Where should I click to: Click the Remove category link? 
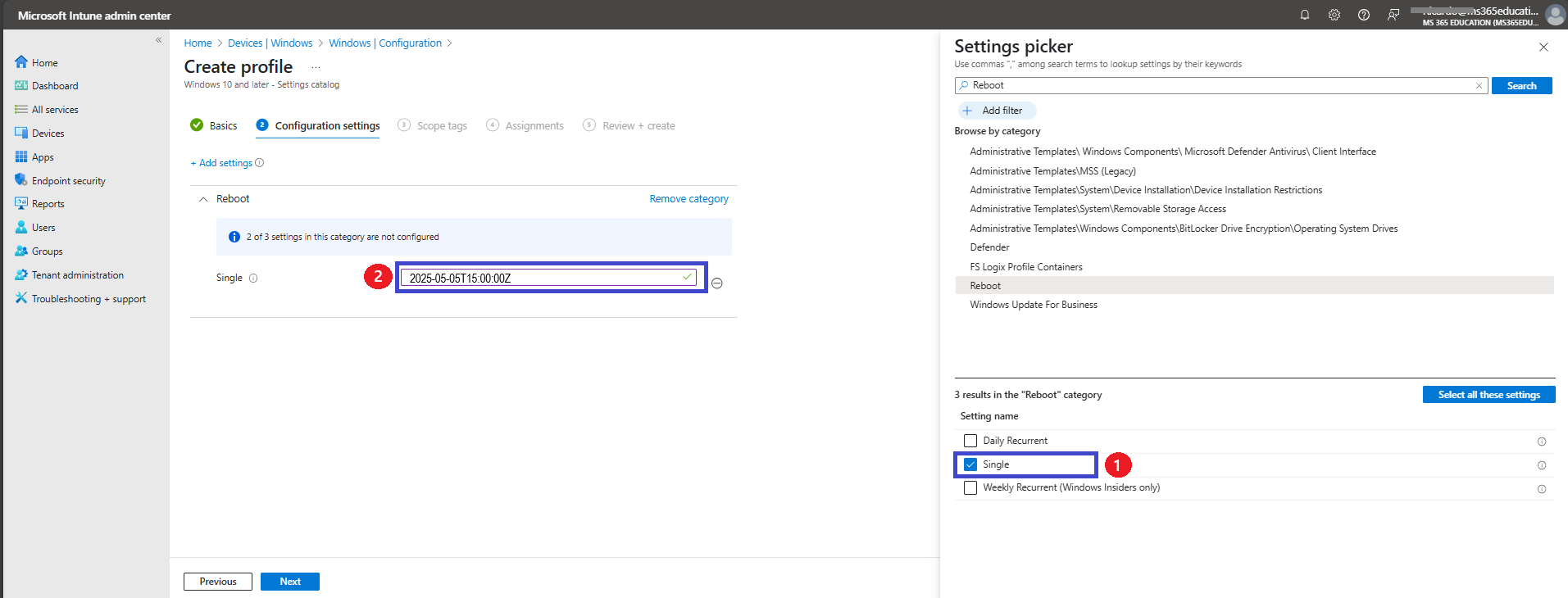[689, 199]
